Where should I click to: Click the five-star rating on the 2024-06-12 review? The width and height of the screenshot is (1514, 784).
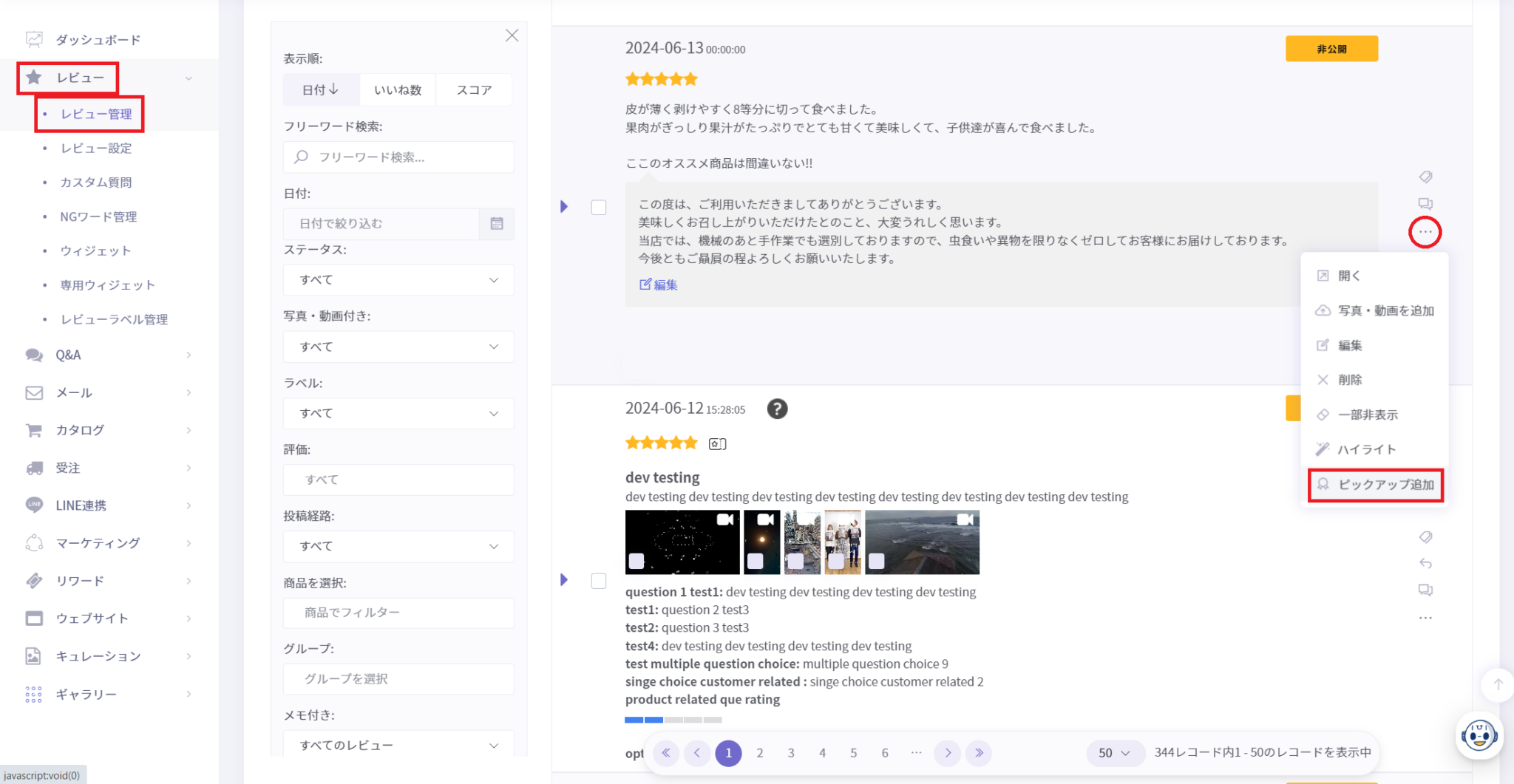pyautogui.click(x=662, y=443)
